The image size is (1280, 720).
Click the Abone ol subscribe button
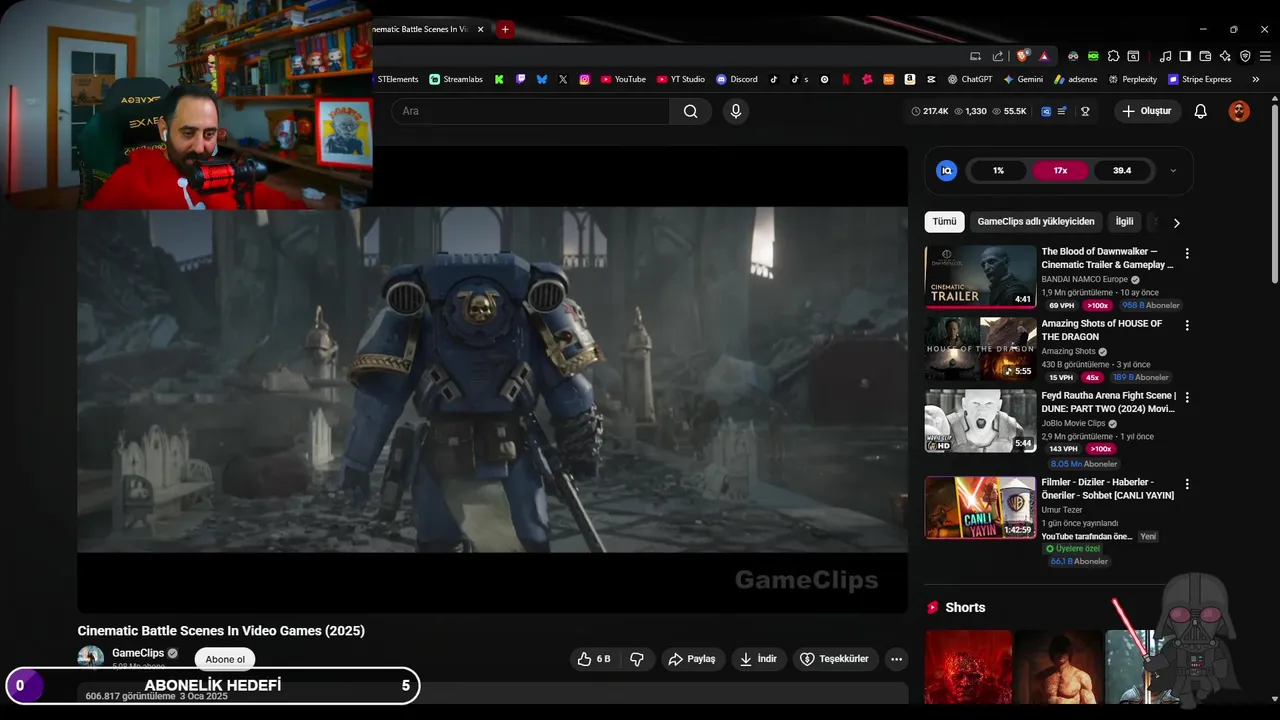pos(225,659)
